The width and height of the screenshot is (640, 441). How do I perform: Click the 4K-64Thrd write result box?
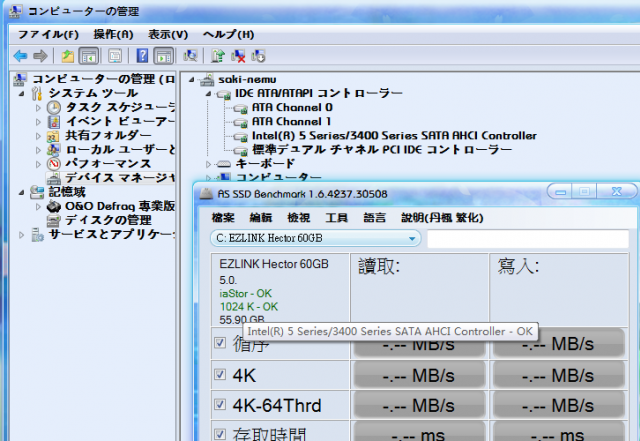(x=558, y=405)
